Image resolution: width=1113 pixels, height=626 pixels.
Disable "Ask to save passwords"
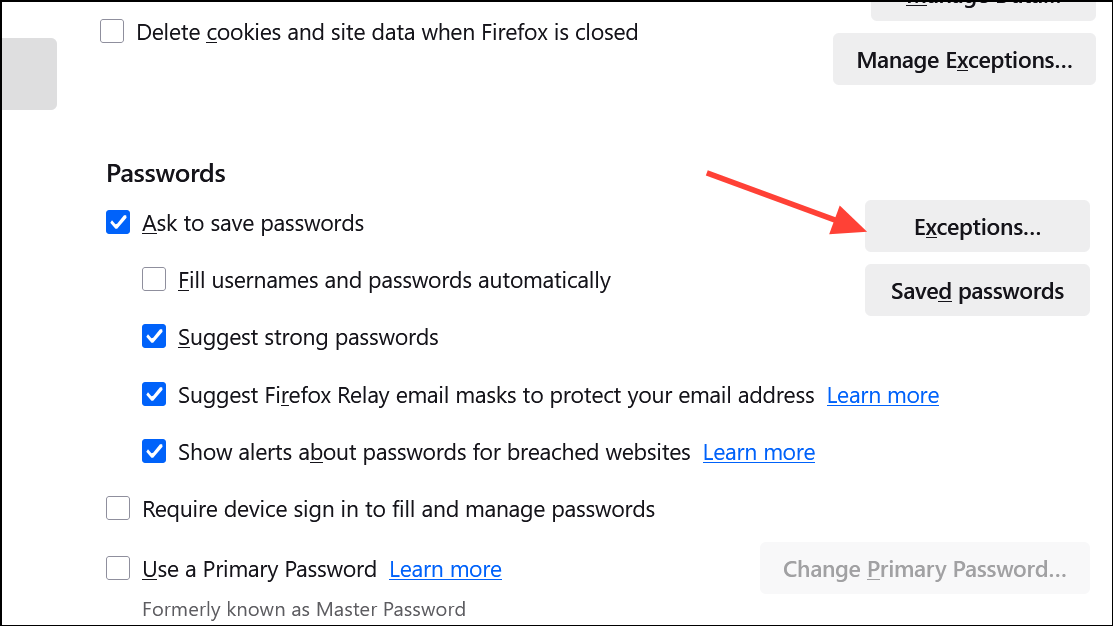[x=117, y=222]
